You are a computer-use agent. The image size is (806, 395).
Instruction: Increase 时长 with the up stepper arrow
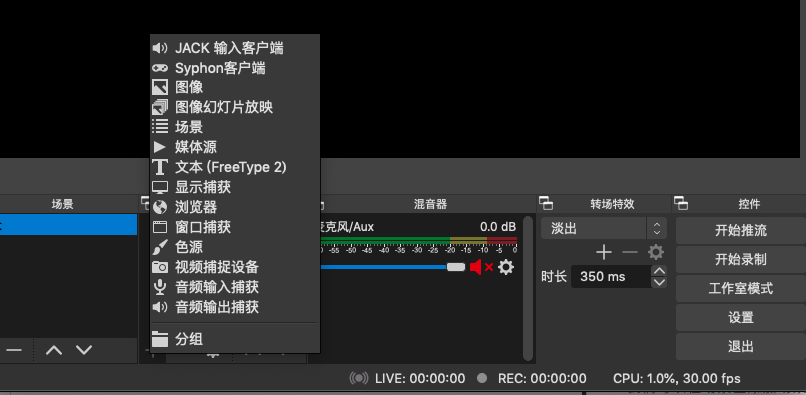[x=659, y=271]
